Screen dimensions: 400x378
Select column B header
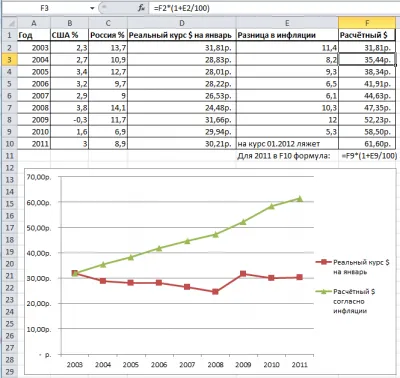click(x=69, y=23)
